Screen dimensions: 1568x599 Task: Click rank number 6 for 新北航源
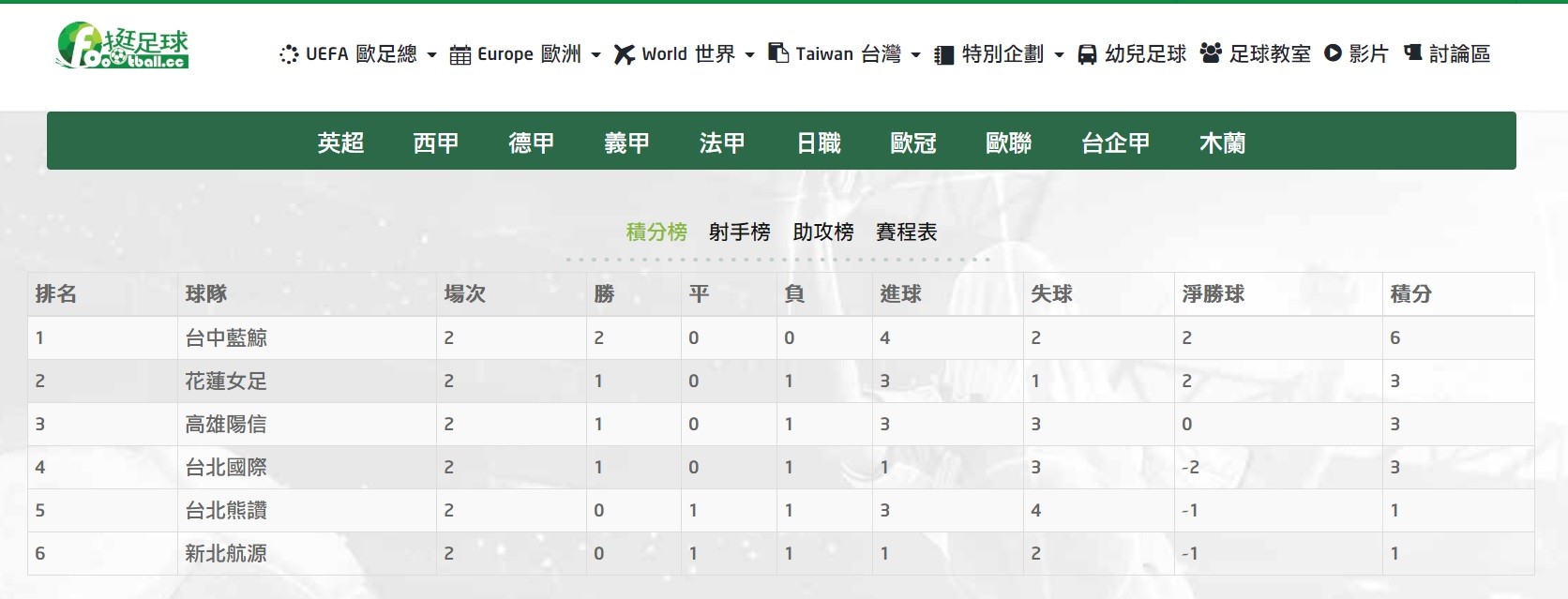coord(40,553)
